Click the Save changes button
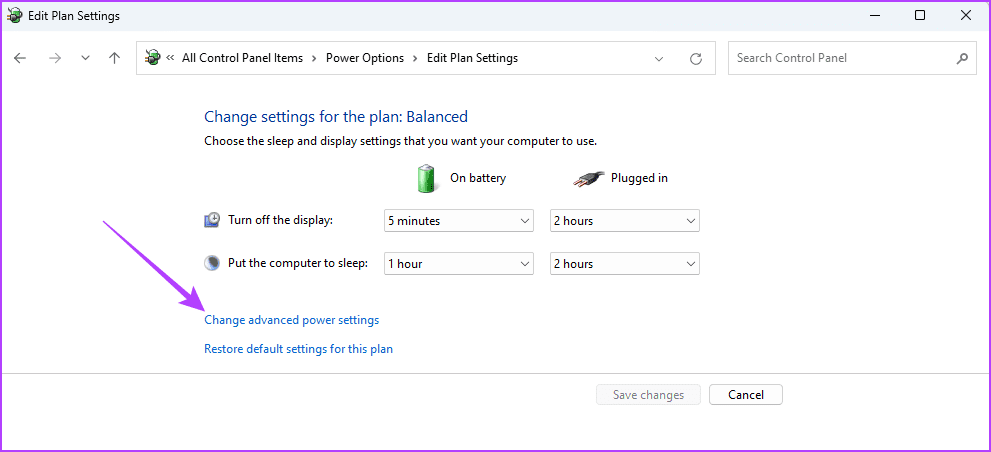The height and width of the screenshot is (452, 991). point(648,395)
